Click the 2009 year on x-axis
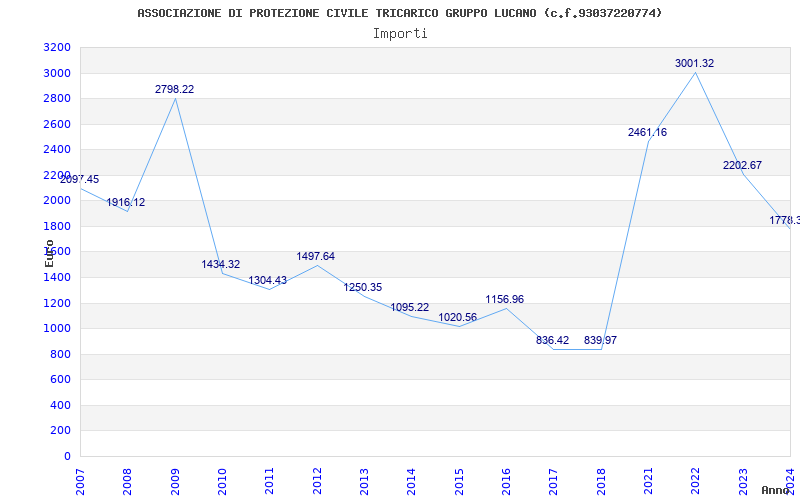The image size is (800, 500). tap(175, 478)
